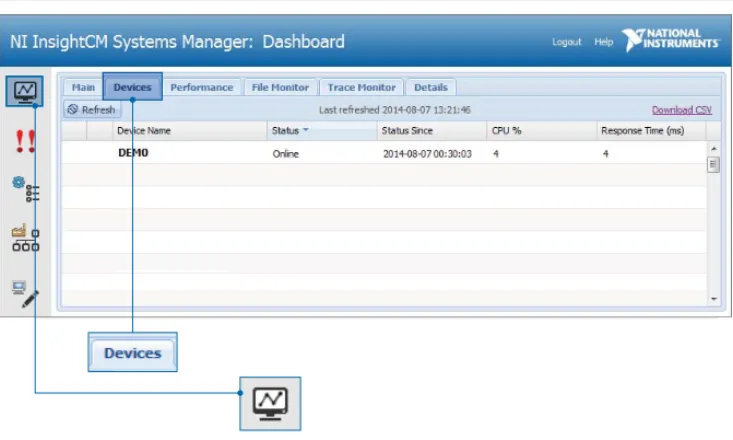733x440 pixels.
Task: Sort by the Status Since column header
Action: coord(431,130)
